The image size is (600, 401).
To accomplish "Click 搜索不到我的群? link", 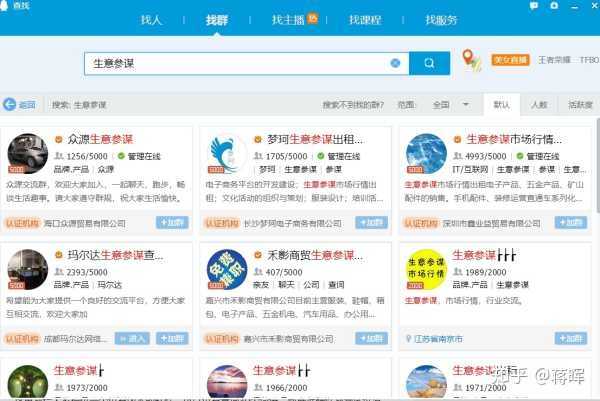I will click(353, 104).
